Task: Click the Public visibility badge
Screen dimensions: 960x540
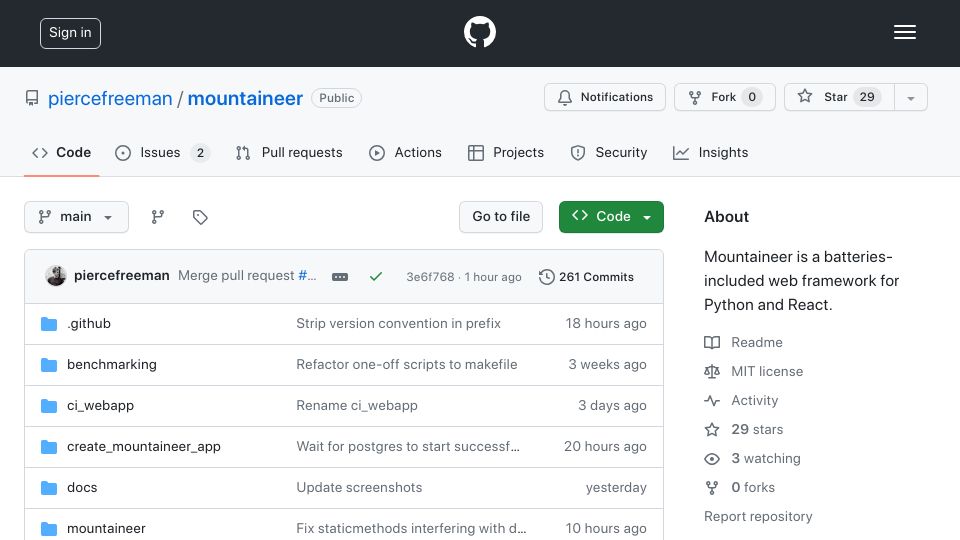Action: click(x=336, y=98)
